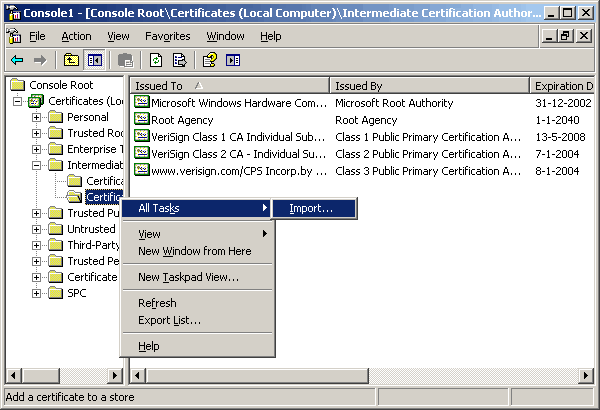Select the Root Agency issued-by cell
This screenshot has height=410, width=600.
coord(366,120)
